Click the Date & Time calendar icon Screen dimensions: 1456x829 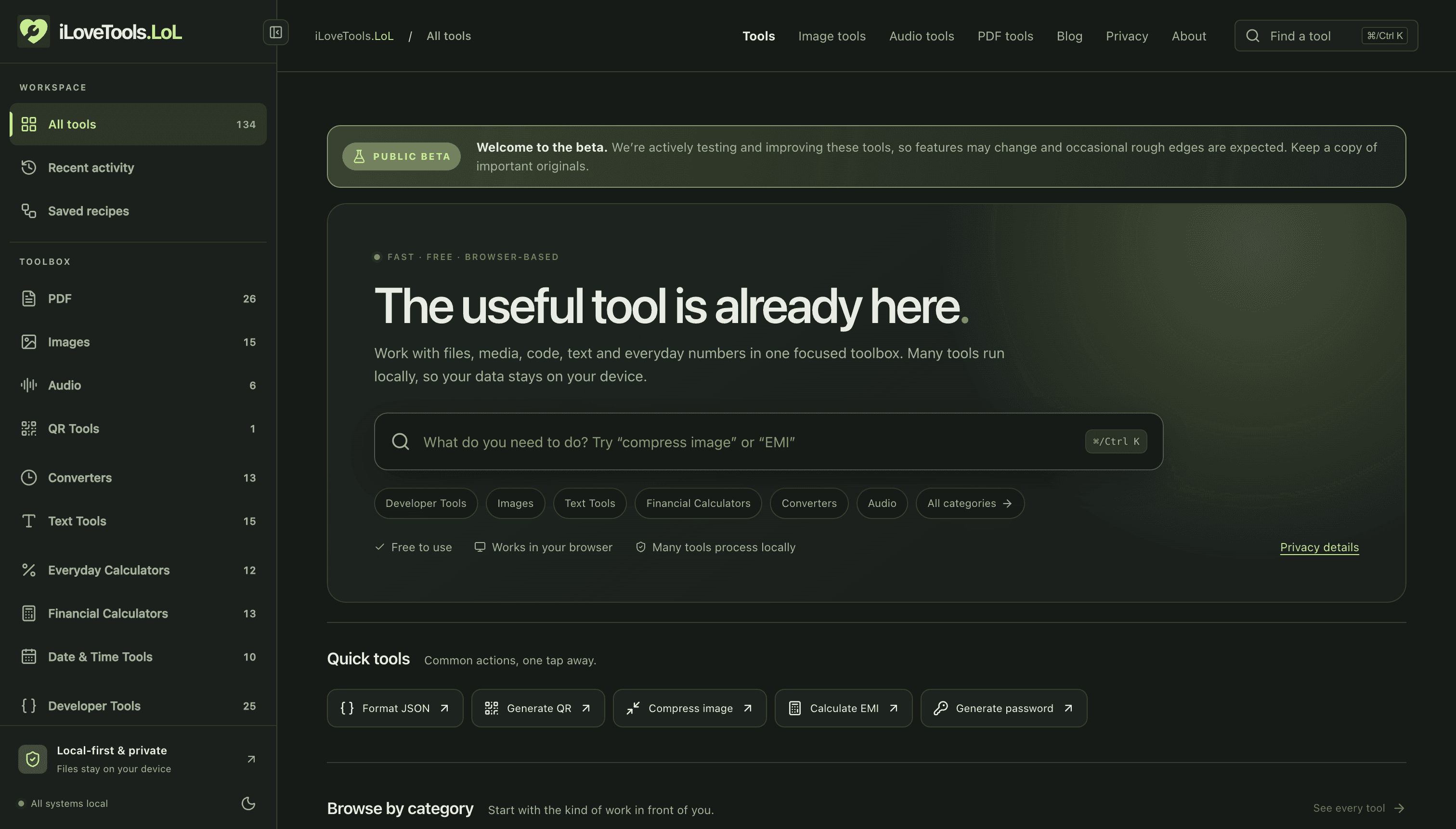point(29,657)
